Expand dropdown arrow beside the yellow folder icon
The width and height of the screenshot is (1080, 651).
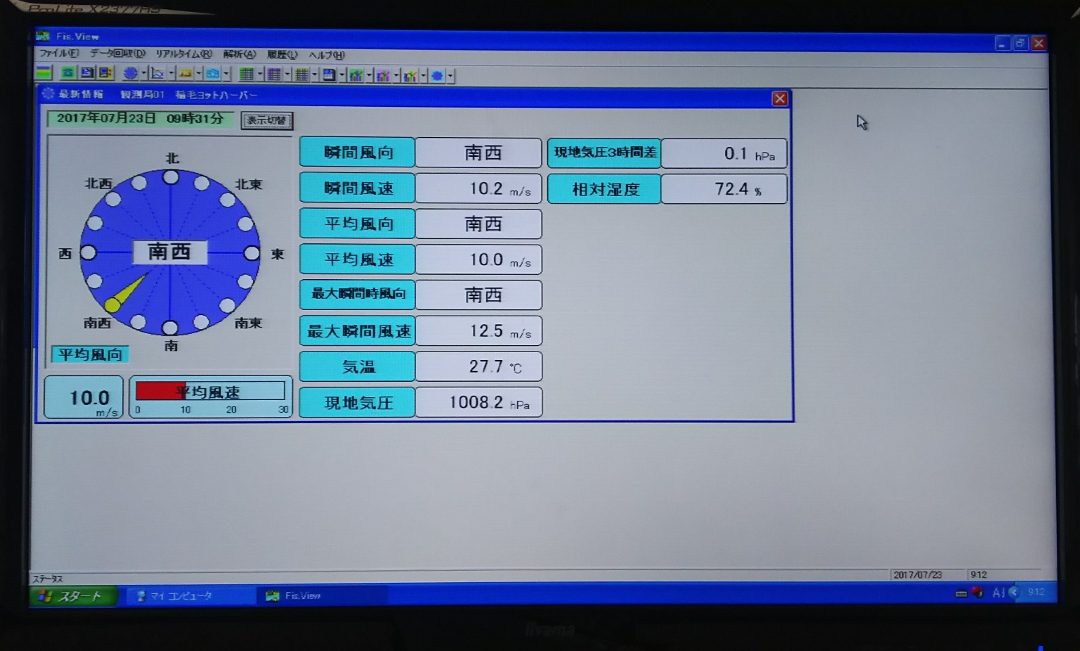(198, 74)
